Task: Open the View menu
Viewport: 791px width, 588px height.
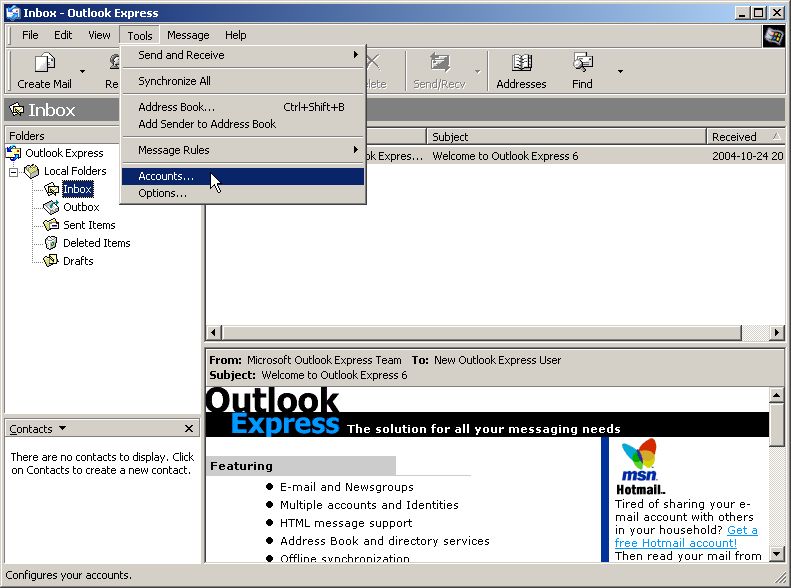Action: click(99, 35)
